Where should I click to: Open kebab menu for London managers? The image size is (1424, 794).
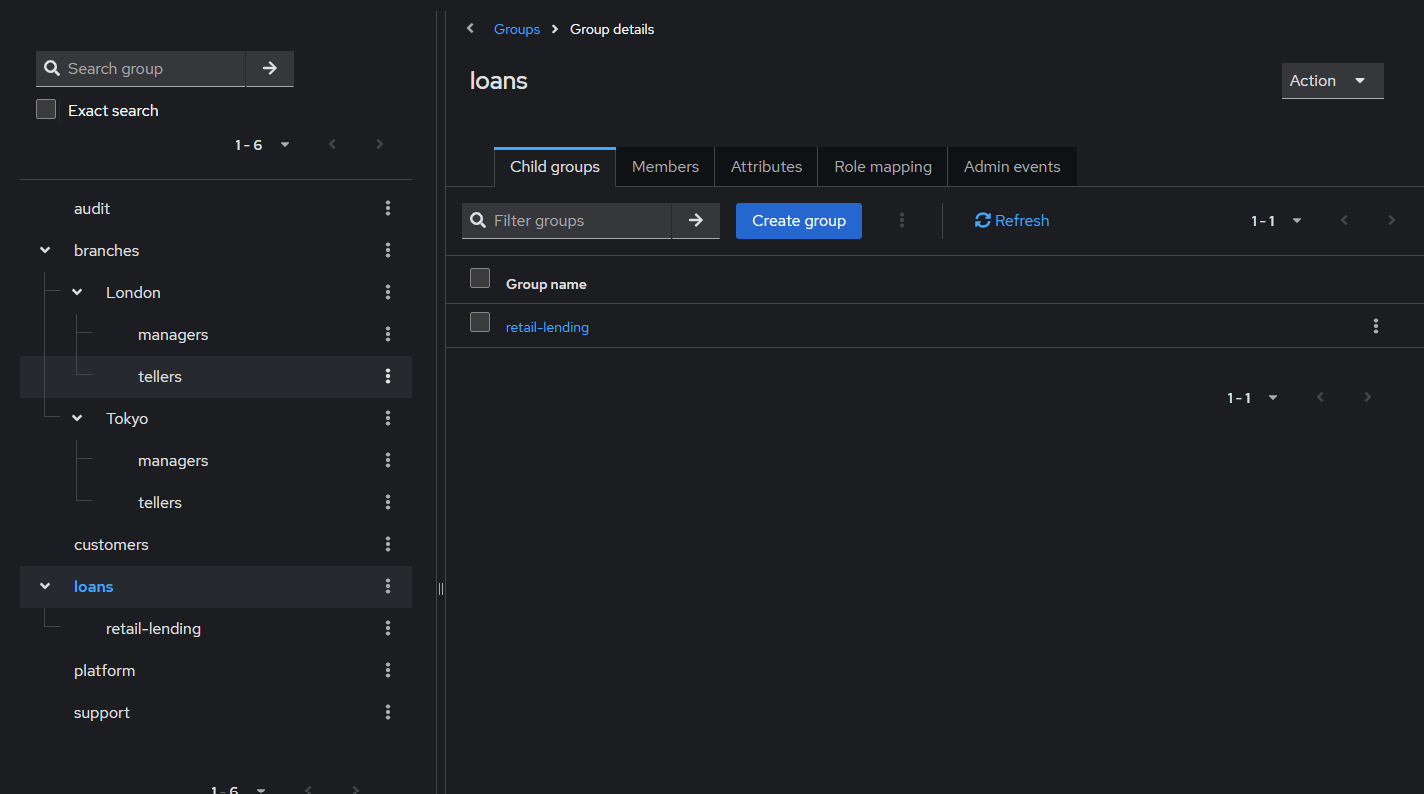pos(388,334)
